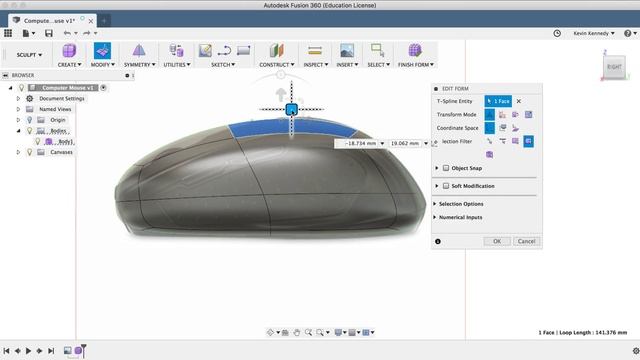
Task: Expand Document Settings tree node
Action: click(x=18, y=98)
